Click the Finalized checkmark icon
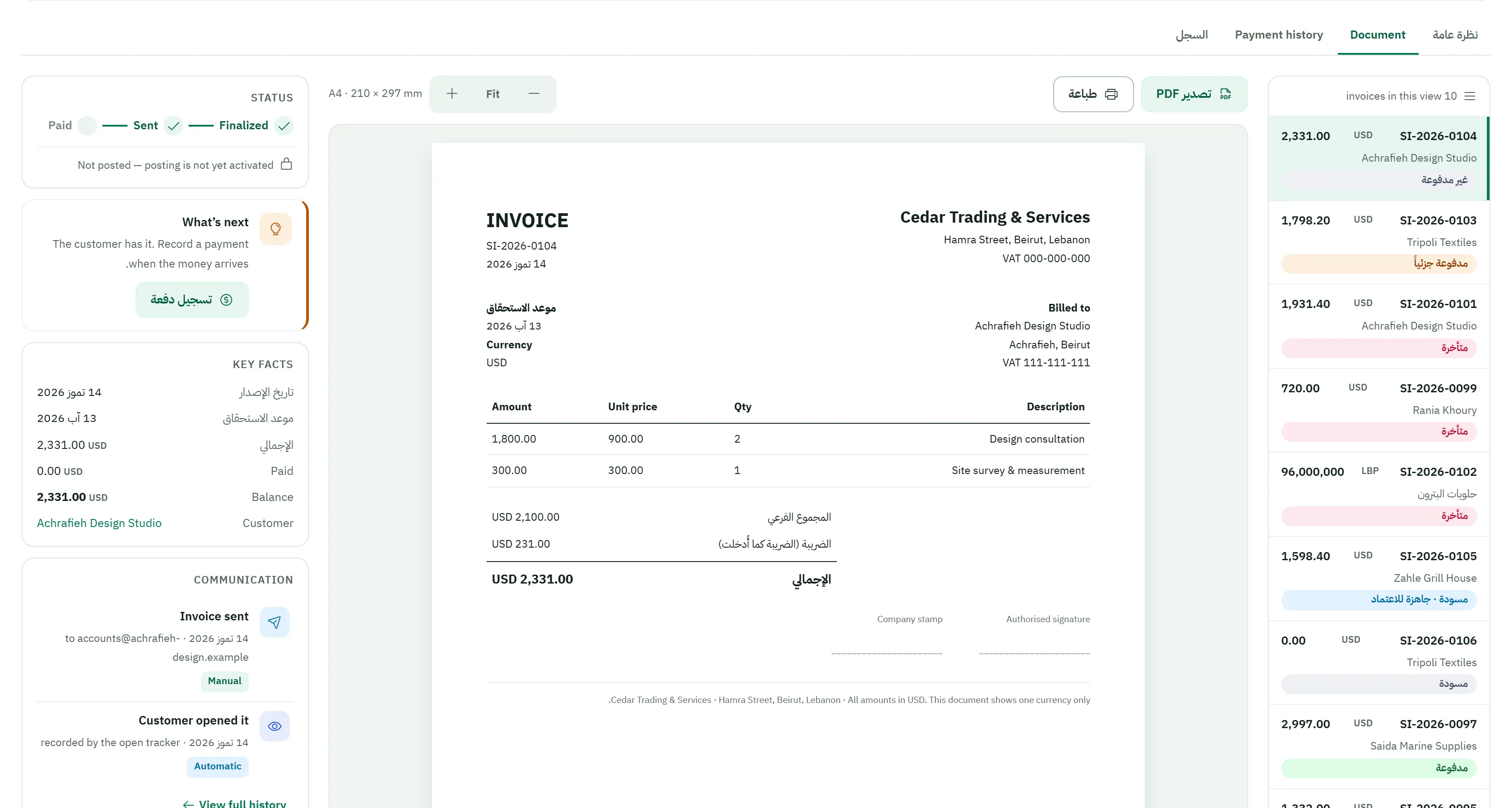Screen dimensions: 1512x808 [x=284, y=126]
